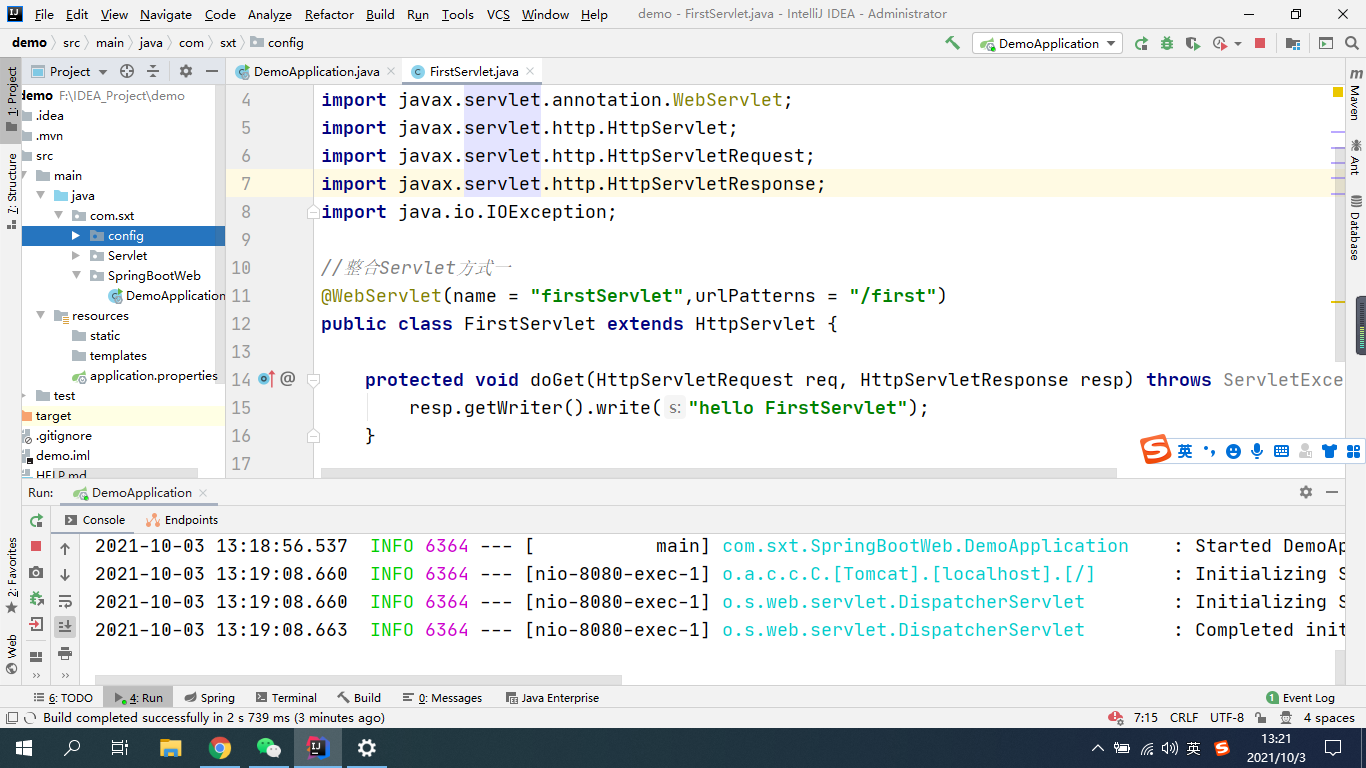Open WeChat from the taskbar
1366x768 pixels.
[268, 747]
